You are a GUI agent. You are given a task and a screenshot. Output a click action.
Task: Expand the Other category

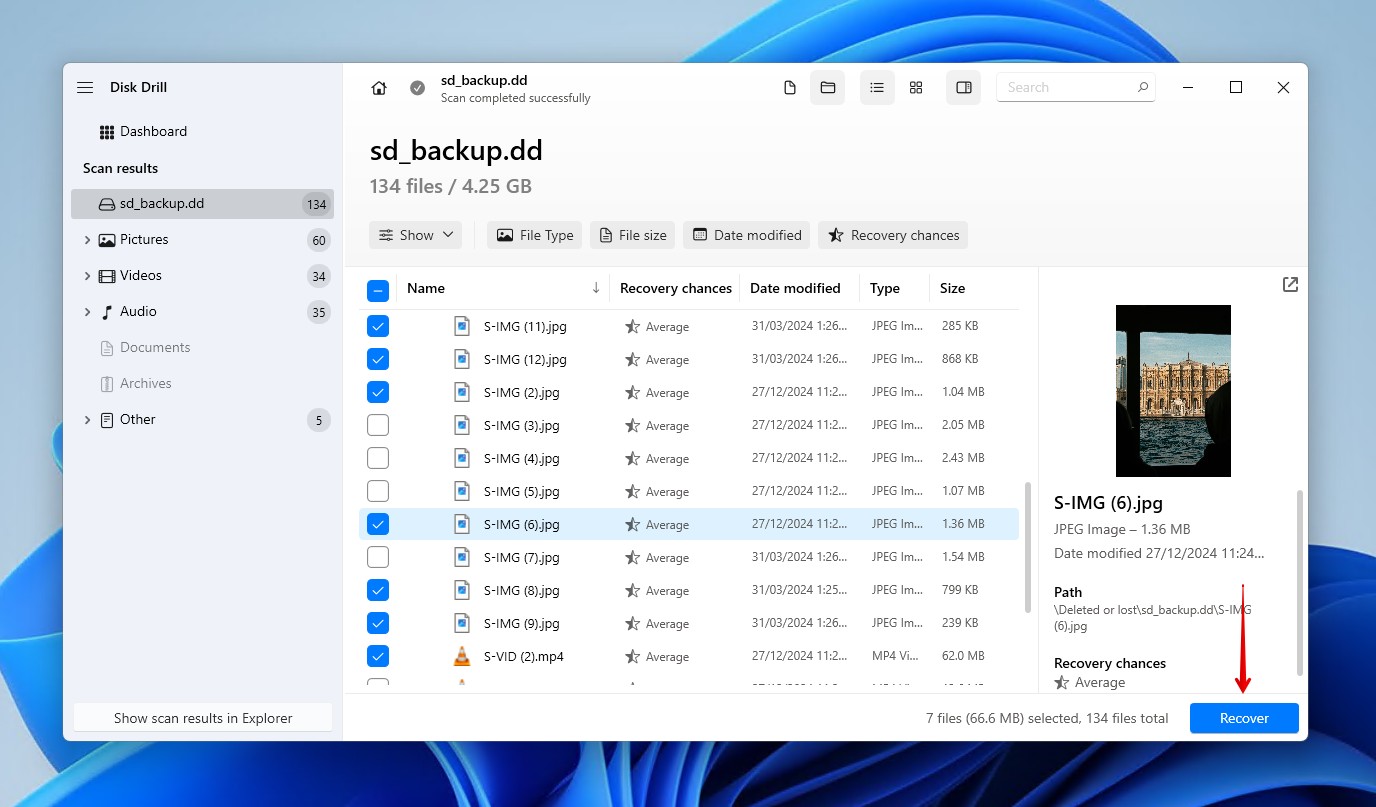coord(88,419)
